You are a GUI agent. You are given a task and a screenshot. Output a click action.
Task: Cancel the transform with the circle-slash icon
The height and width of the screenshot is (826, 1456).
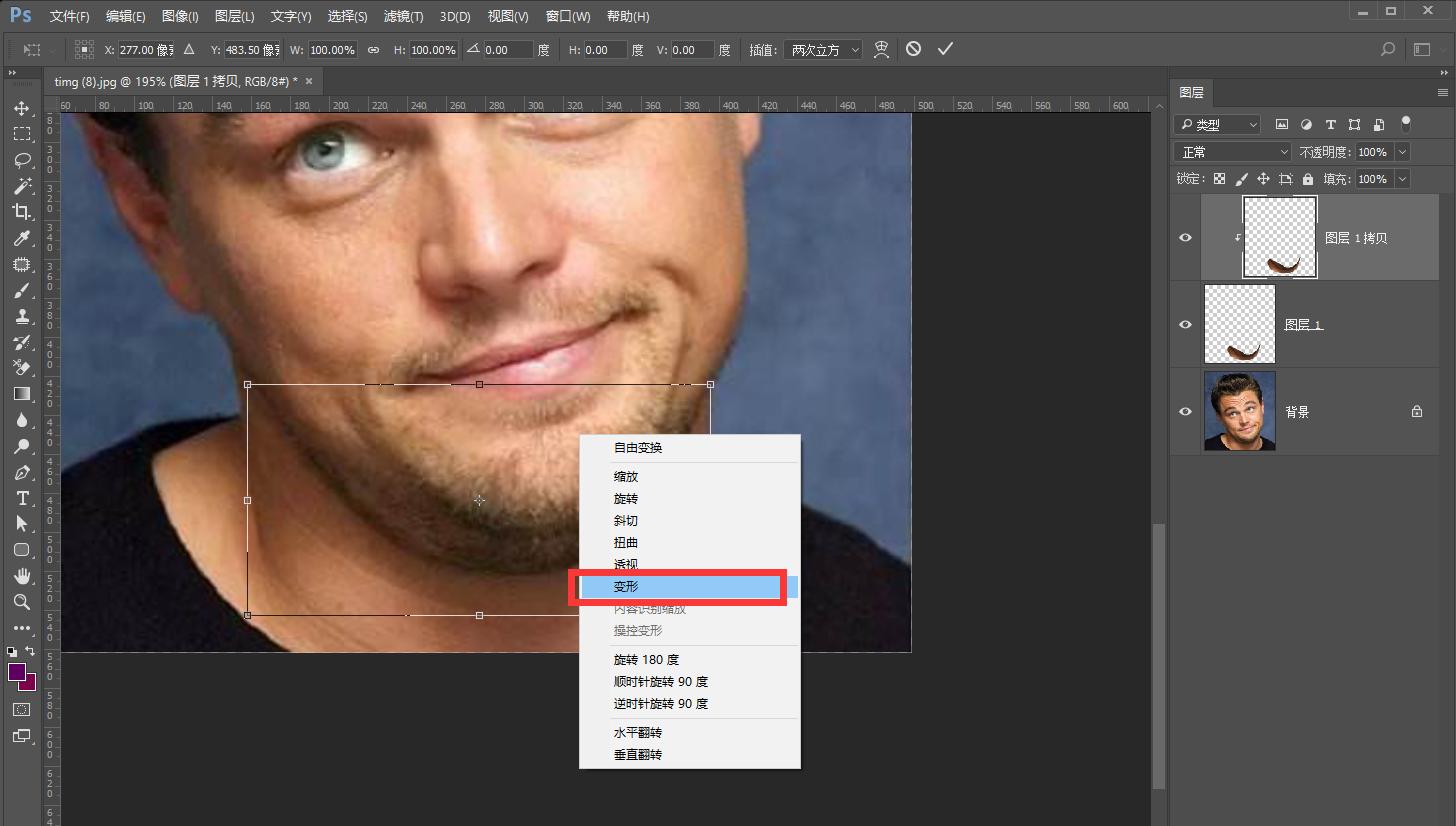point(913,49)
